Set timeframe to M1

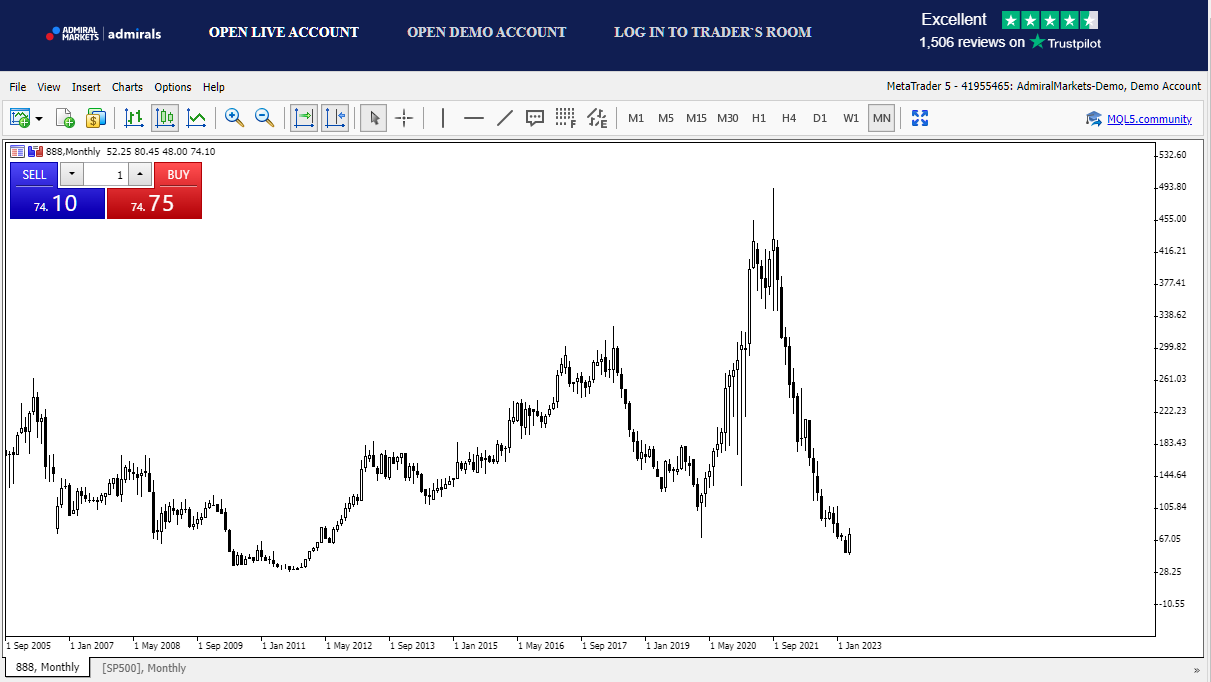coord(636,118)
